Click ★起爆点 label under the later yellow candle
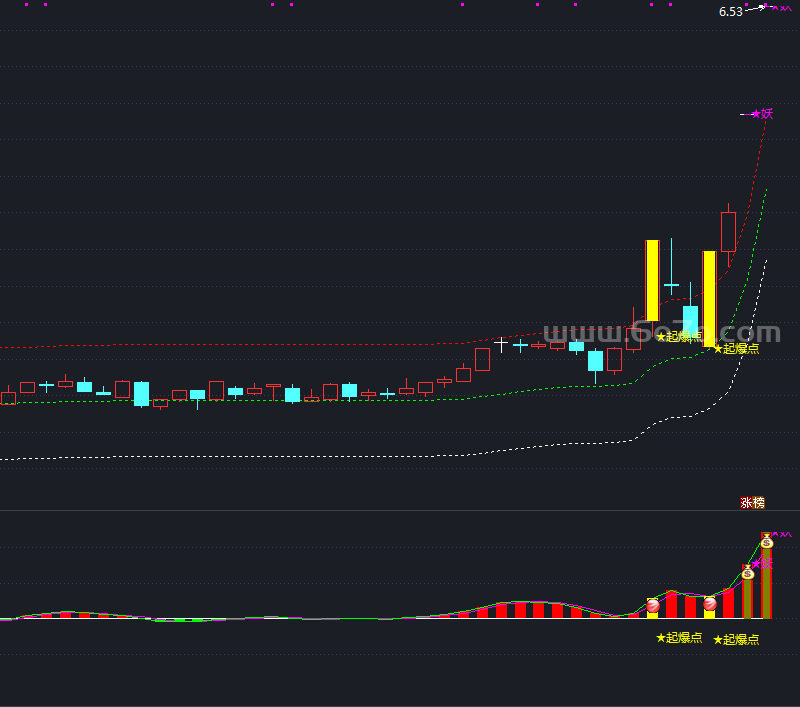The width and height of the screenshot is (800, 707). pyautogui.click(x=736, y=349)
